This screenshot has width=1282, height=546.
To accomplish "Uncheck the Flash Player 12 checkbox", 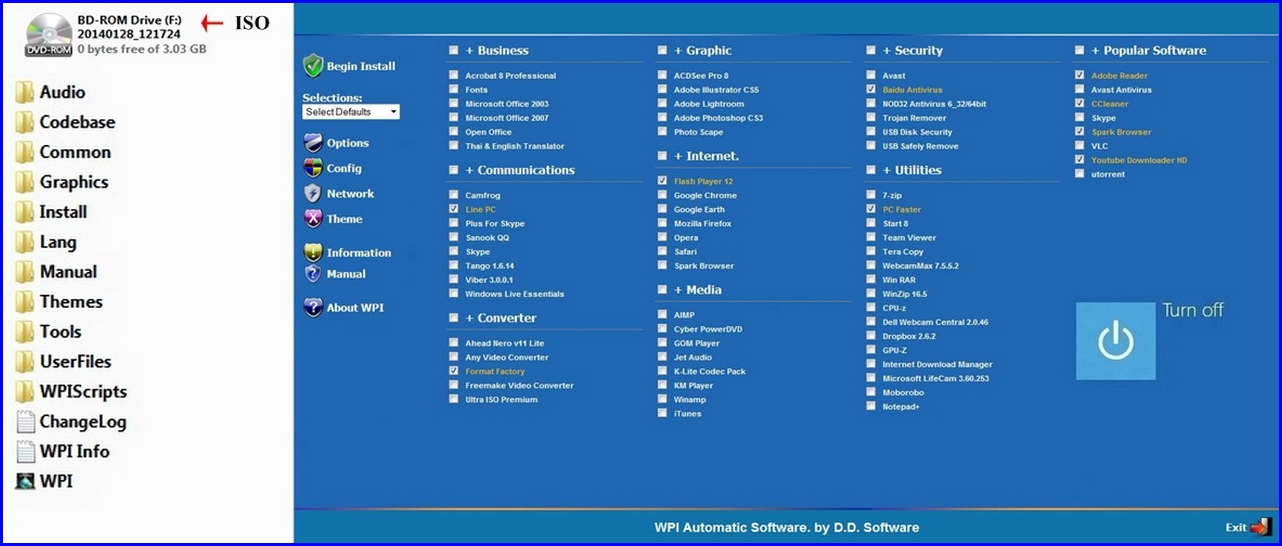I will 663,181.
